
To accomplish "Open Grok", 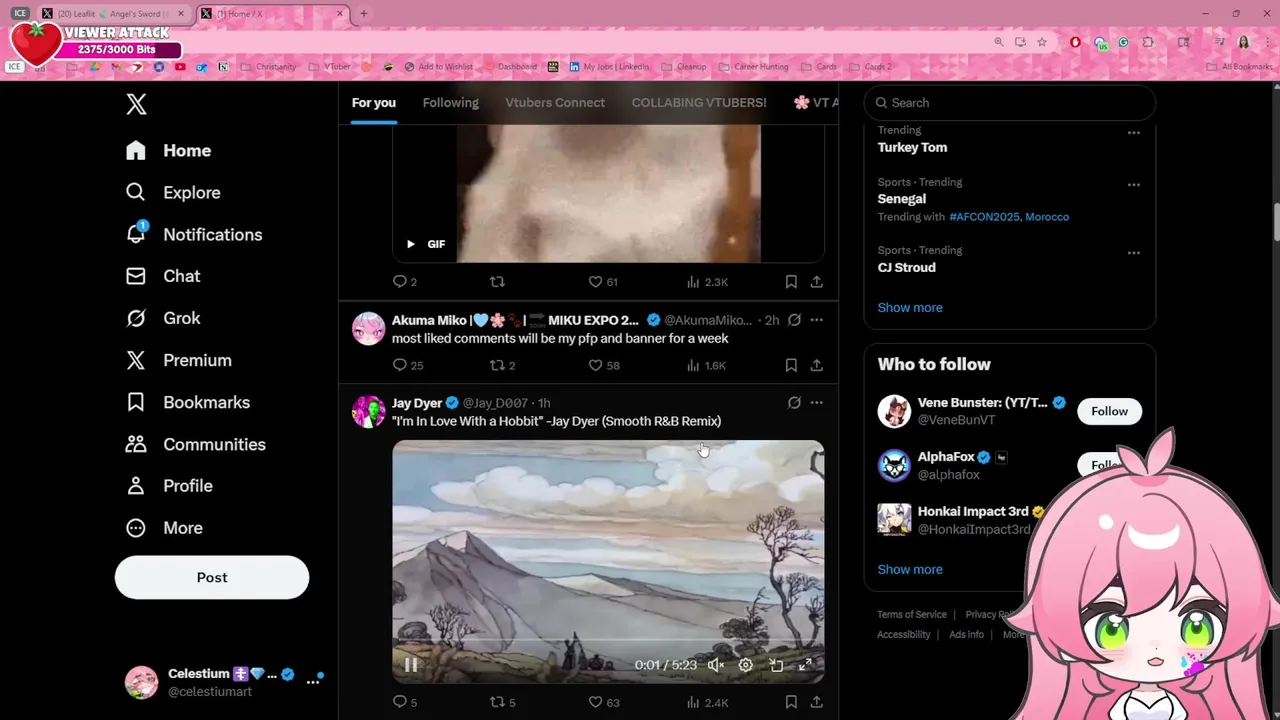I will pos(162,318).
